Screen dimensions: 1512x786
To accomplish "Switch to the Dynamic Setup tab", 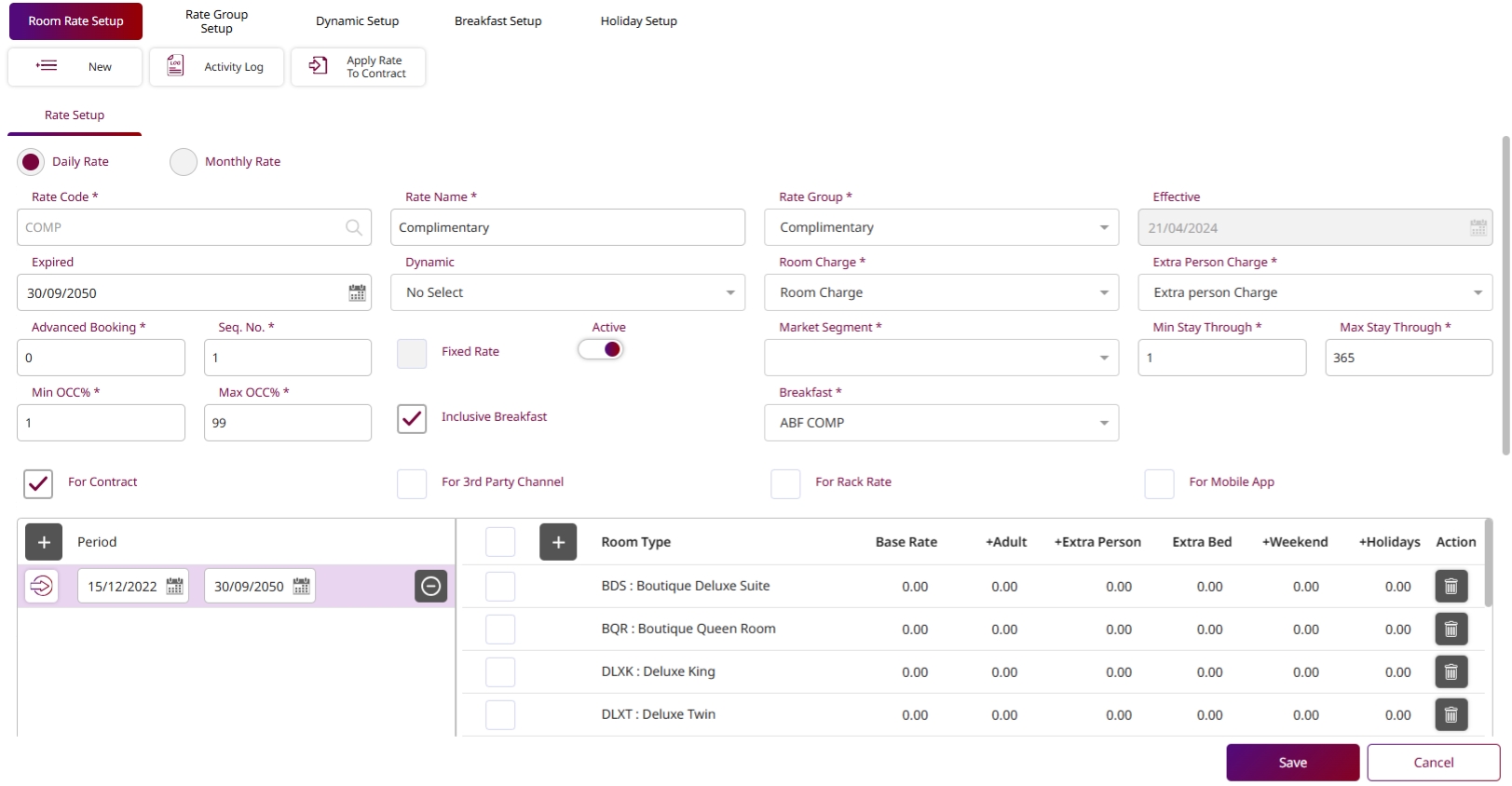I will [x=357, y=20].
